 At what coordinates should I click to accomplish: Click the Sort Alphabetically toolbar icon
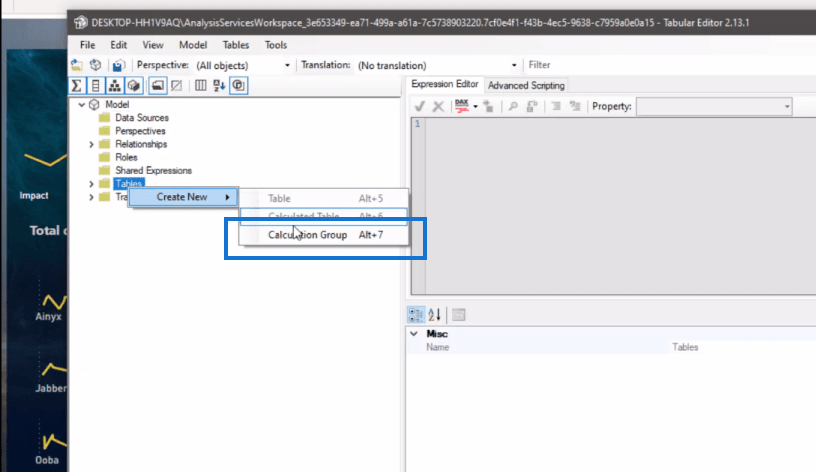[220, 85]
